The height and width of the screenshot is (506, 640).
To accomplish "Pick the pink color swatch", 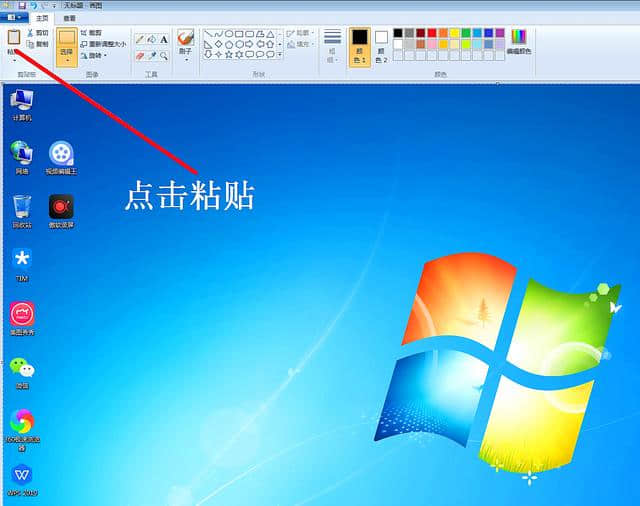I will point(432,44).
